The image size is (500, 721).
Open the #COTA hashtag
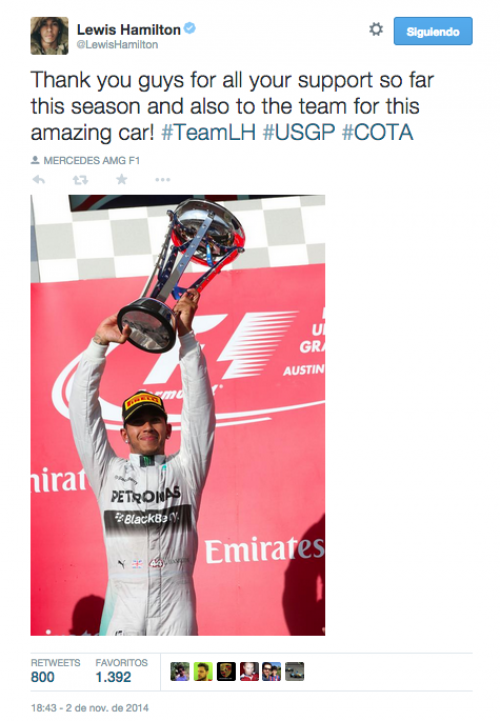[x=378, y=132]
